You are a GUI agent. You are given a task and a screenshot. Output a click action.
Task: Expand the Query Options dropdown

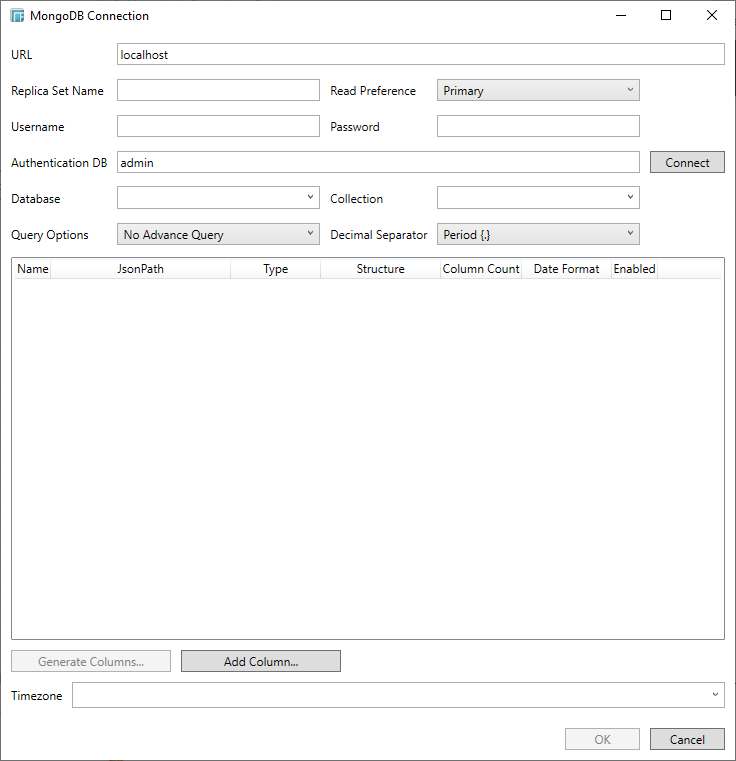pyautogui.click(x=218, y=235)
